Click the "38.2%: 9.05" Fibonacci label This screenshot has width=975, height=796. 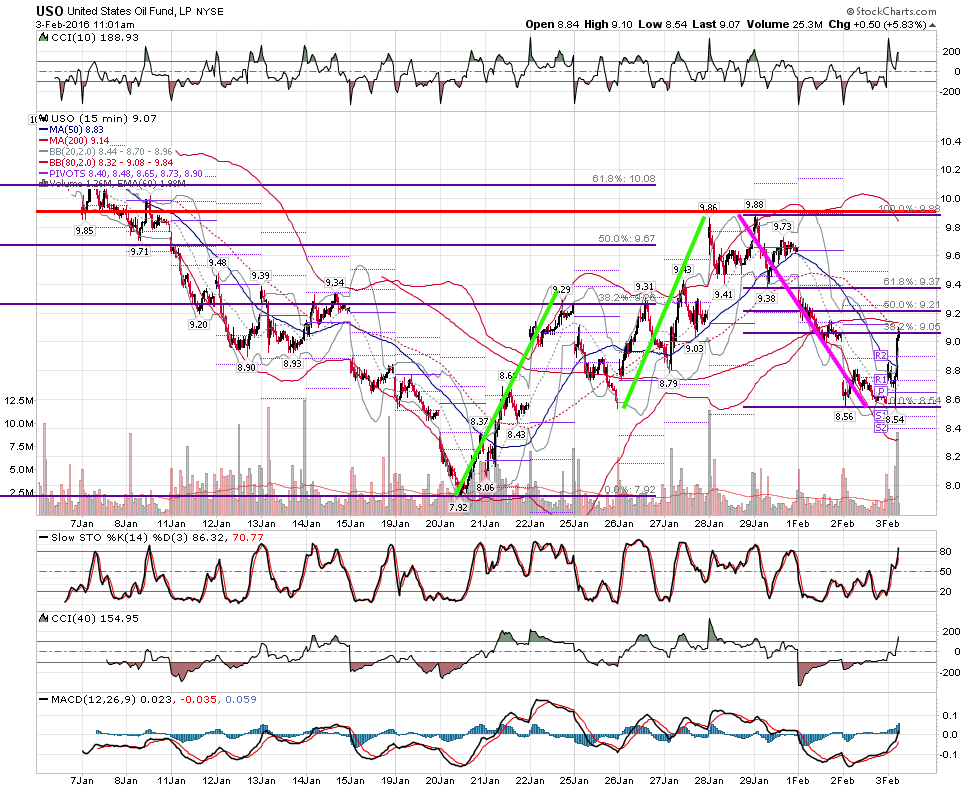point(912,326)
